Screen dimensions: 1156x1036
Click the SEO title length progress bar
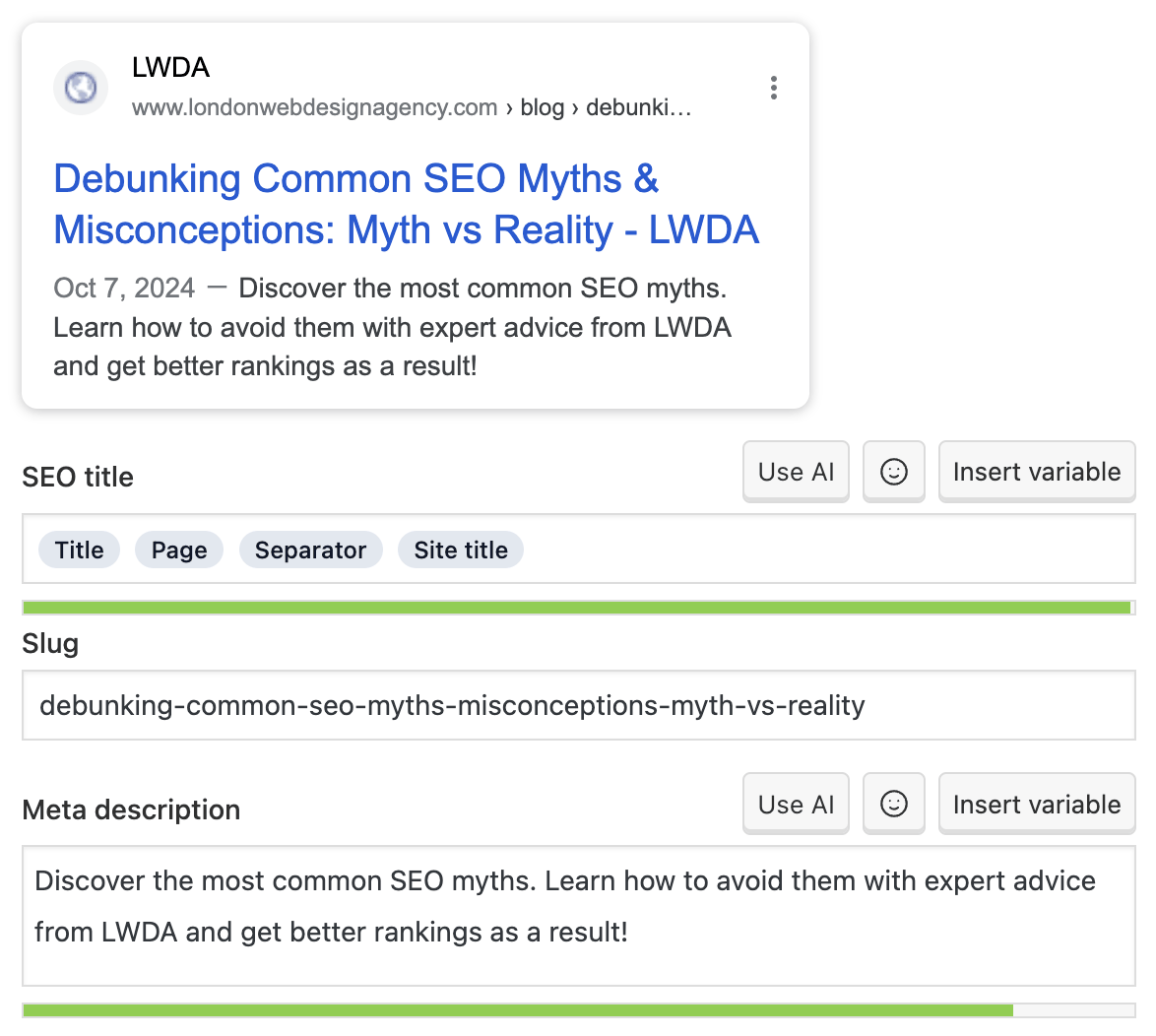577,607
